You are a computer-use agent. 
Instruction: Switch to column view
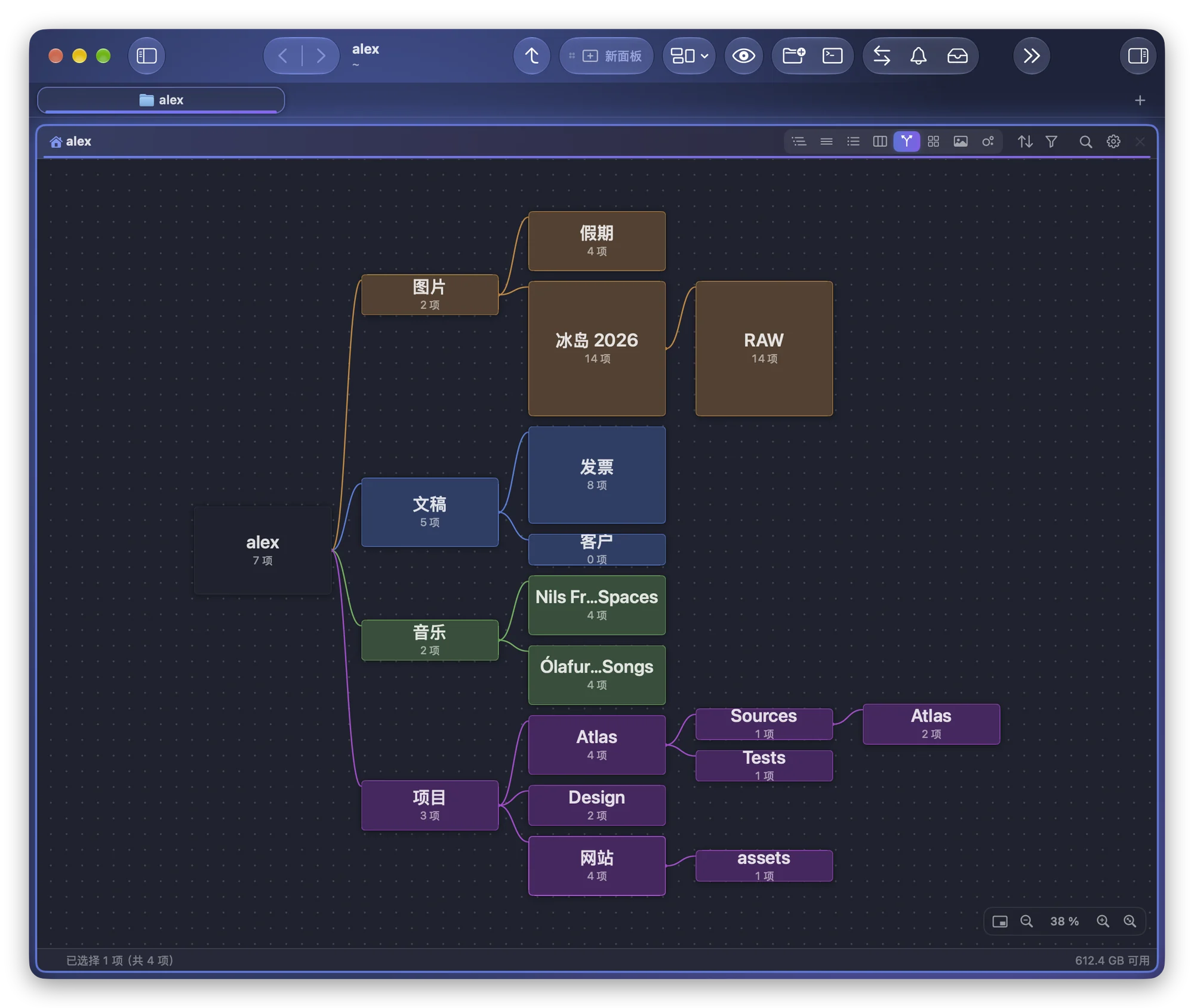pos(879,141)
